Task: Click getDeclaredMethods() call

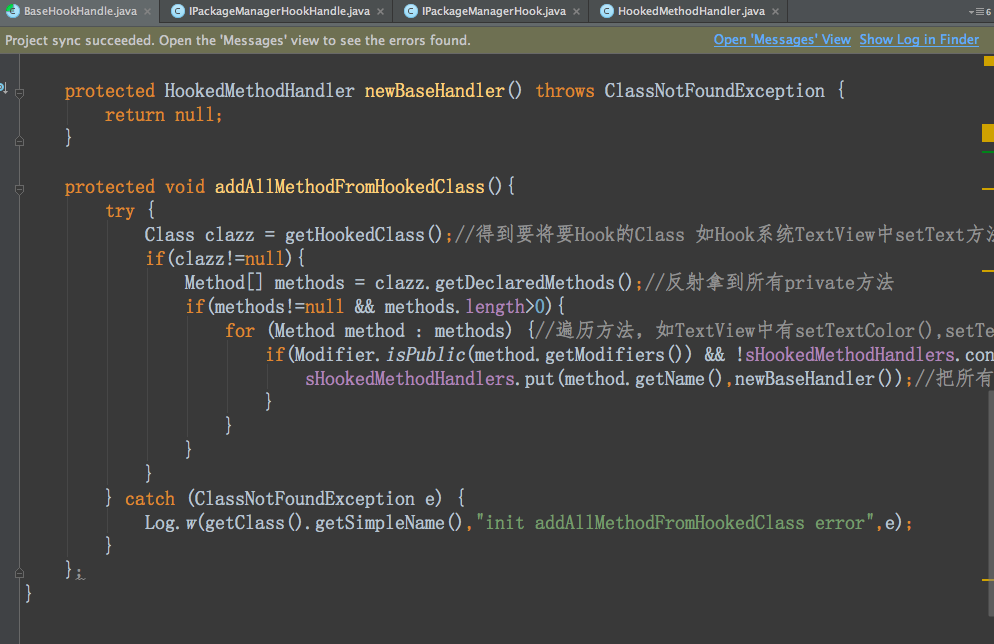Action: pos(534,283)
